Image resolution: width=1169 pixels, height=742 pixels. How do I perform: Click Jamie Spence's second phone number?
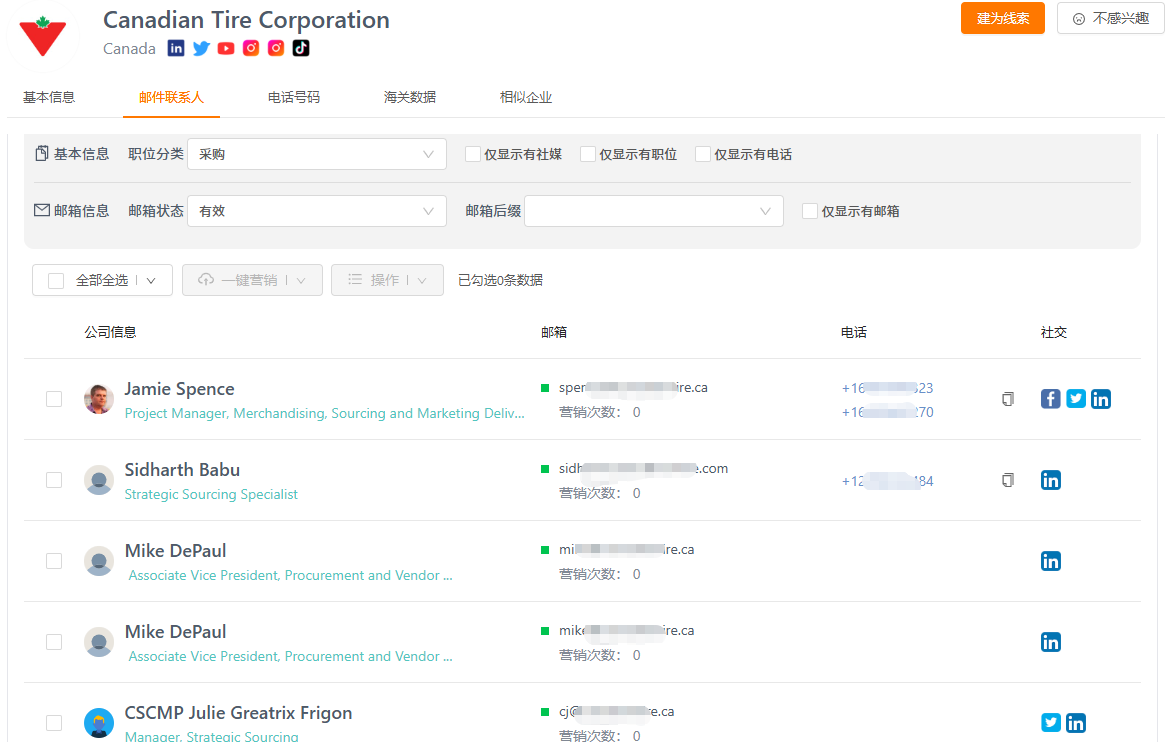887,412
